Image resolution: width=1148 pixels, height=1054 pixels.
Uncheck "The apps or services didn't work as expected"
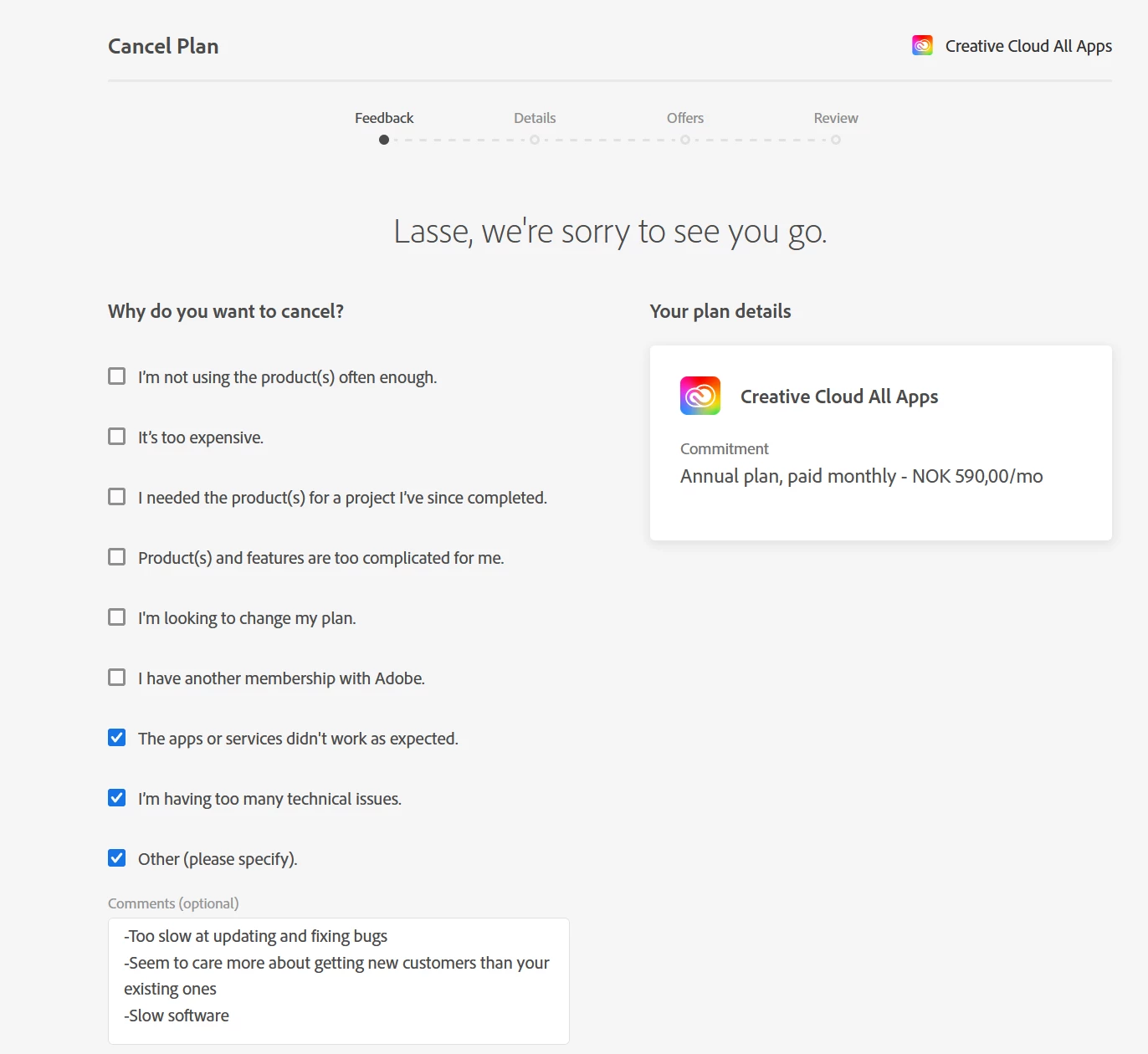117,738
